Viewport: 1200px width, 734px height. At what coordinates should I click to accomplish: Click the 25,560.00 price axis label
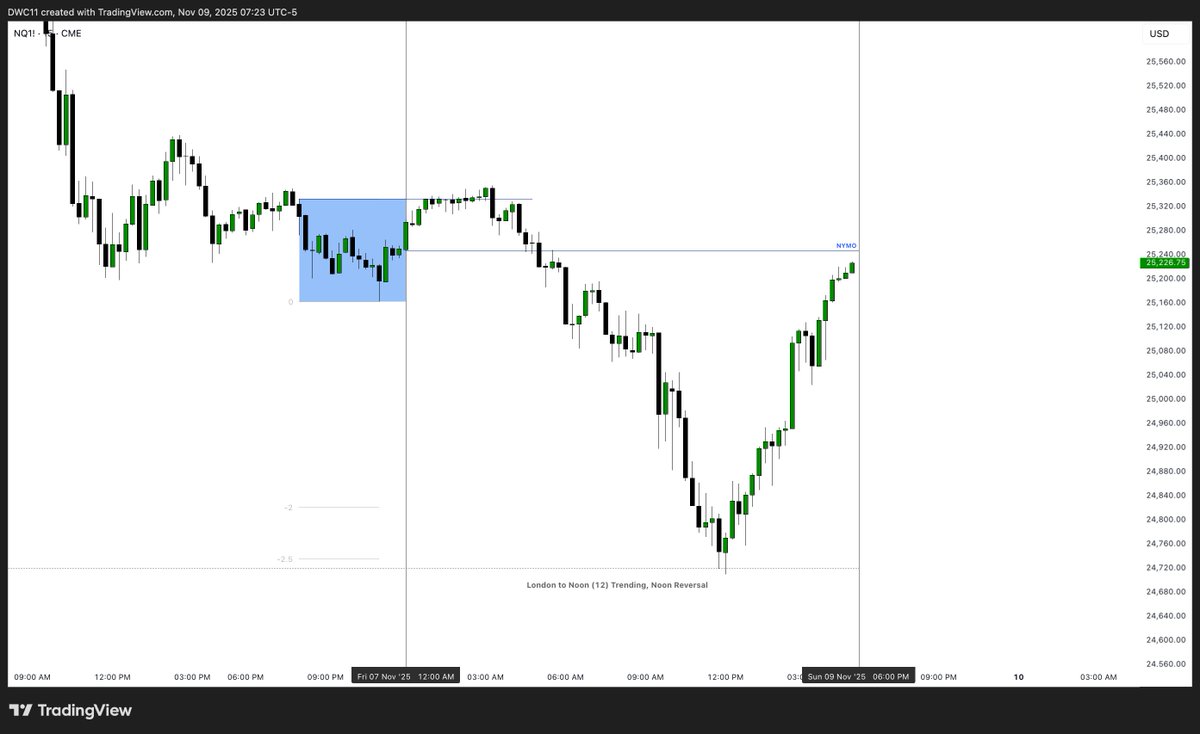(1166, 62)
